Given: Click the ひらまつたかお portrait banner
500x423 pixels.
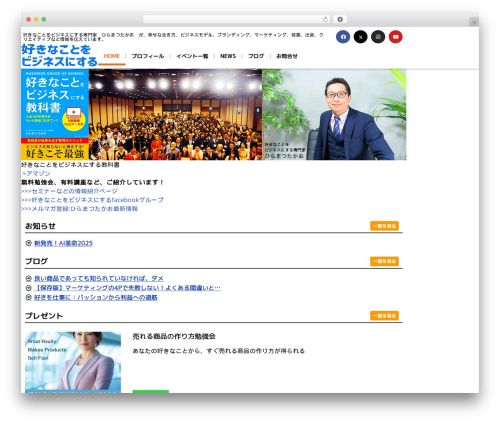Looking at the screenshot, I should (x=334, y=115).
